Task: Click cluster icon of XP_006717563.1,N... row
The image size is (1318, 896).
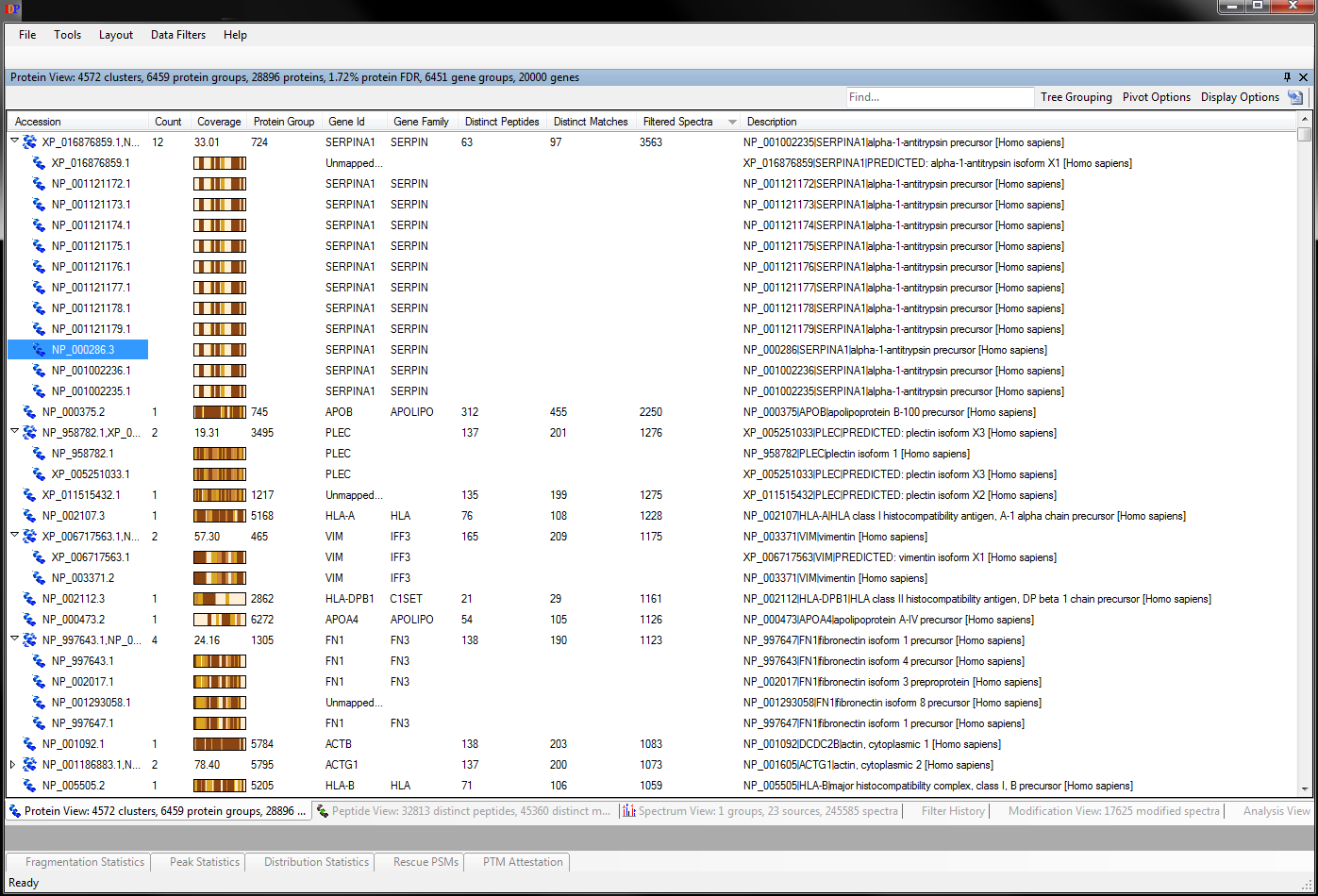Action: point(29,537)
